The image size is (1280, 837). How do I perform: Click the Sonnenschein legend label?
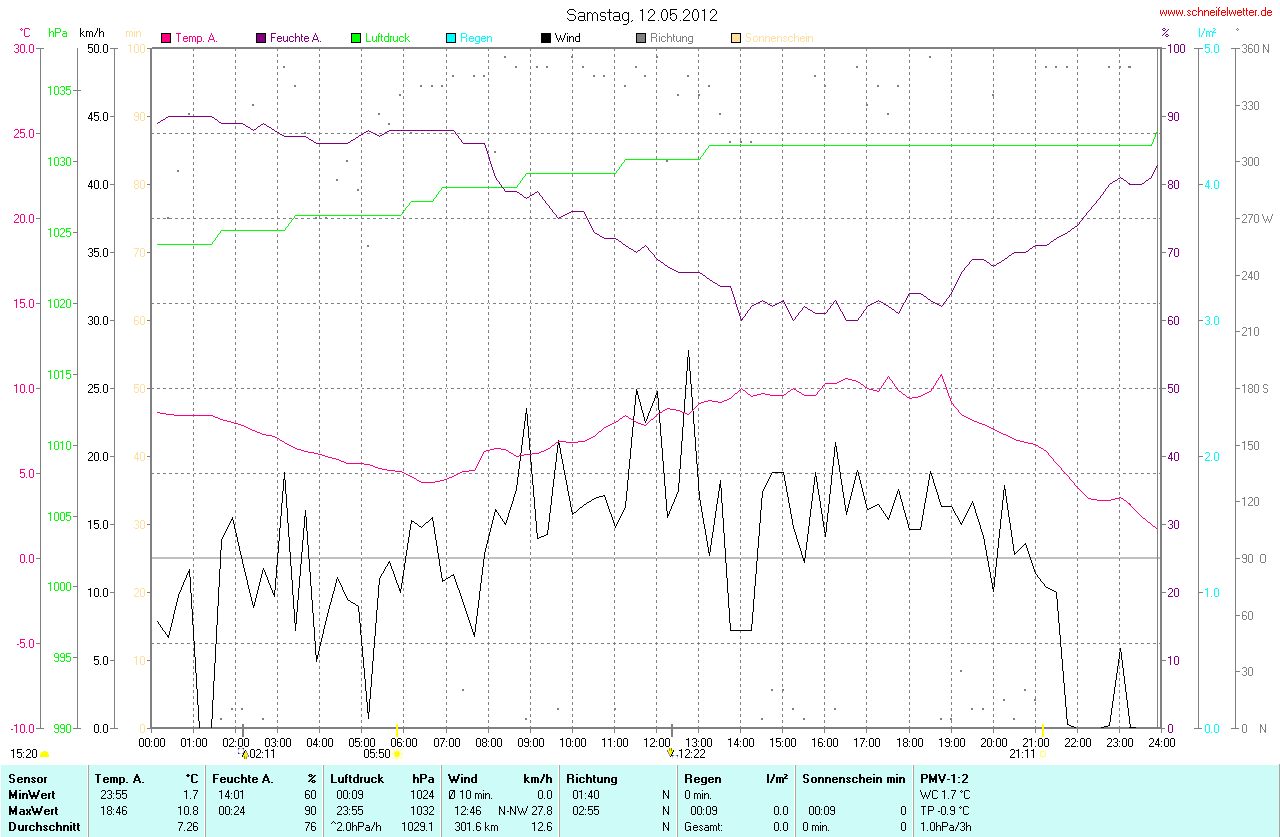[779, 38]
